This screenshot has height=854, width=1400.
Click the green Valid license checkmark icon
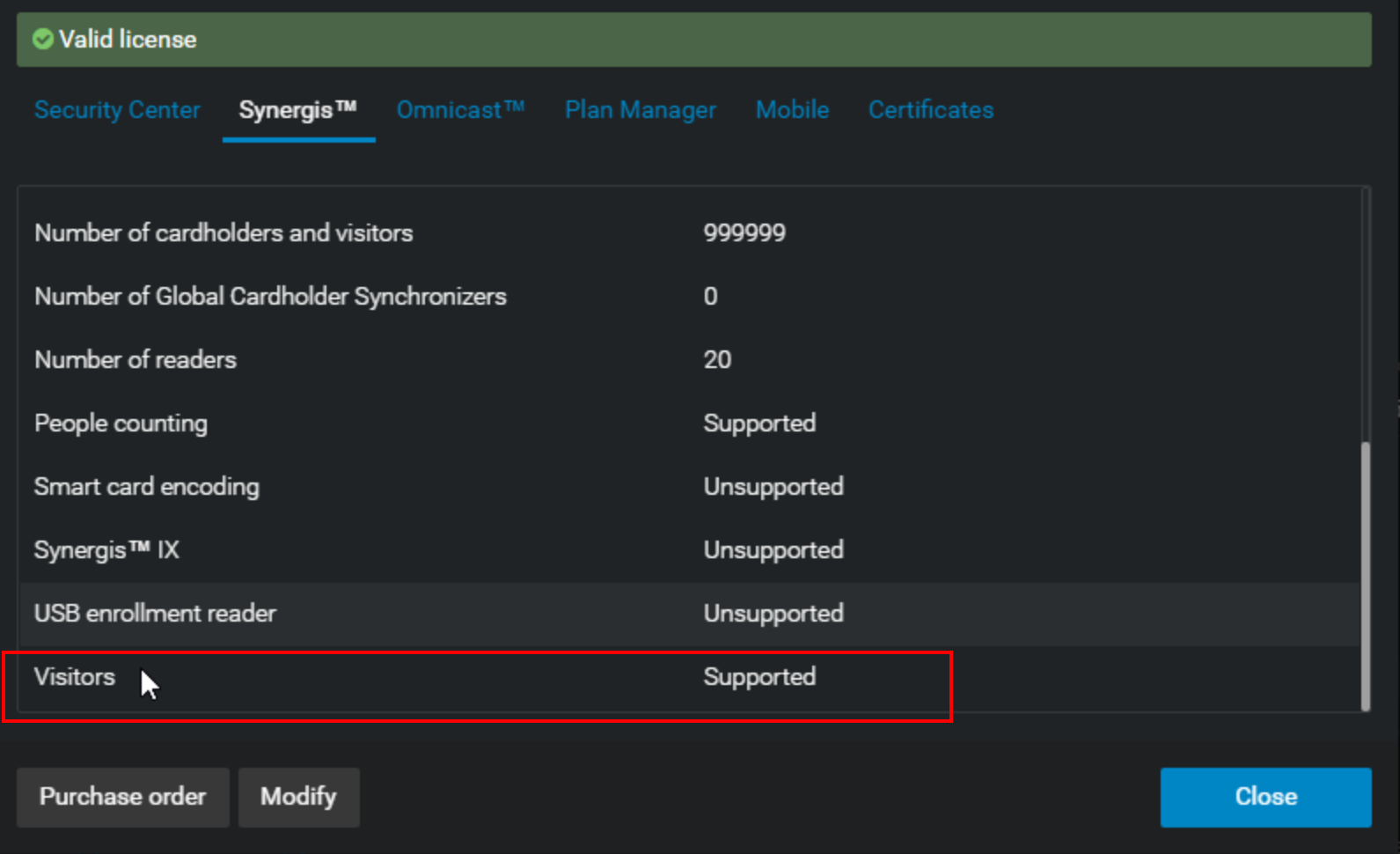click(43, 40)
